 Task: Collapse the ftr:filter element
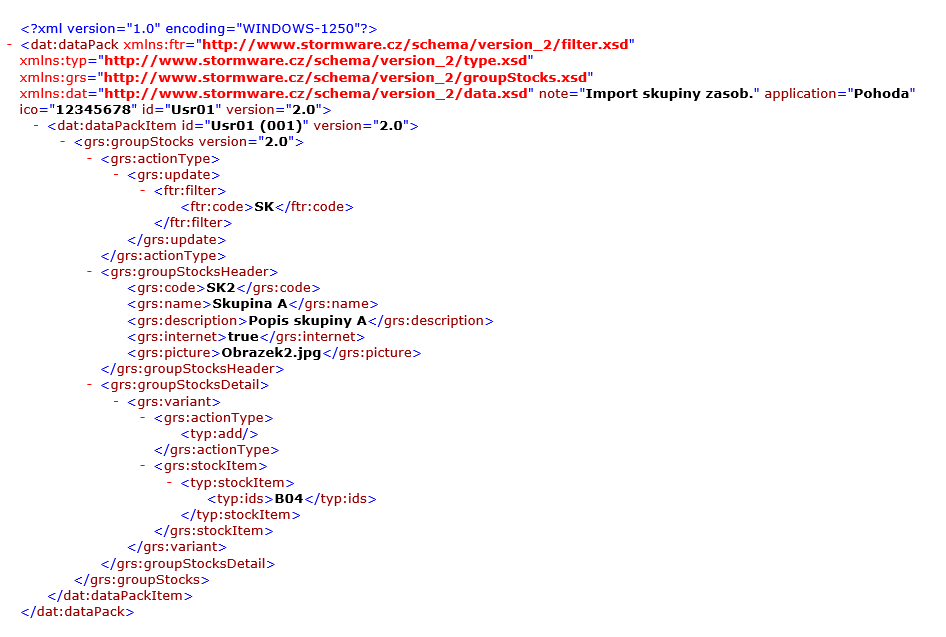pos(144,191)
